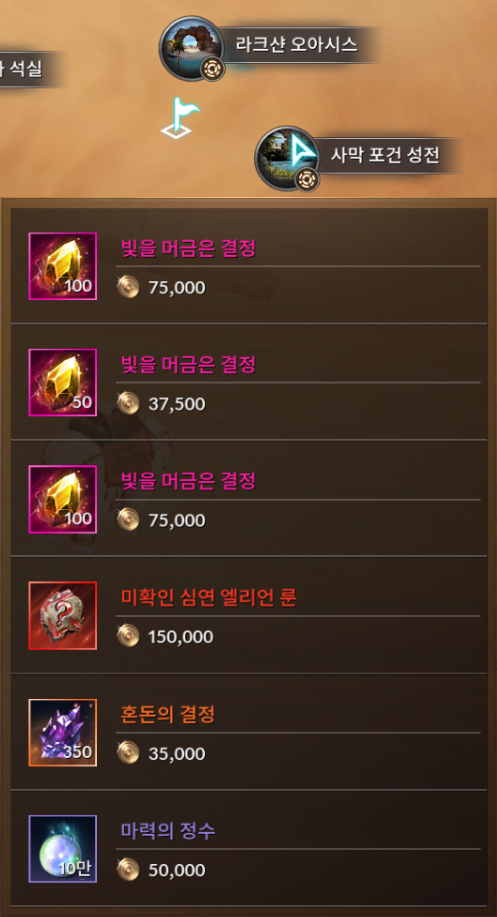Viewport: 497px width, 917px height.
Task: Click the round badge on 라크샨 오아시스 icon
Action: [212, 69]
